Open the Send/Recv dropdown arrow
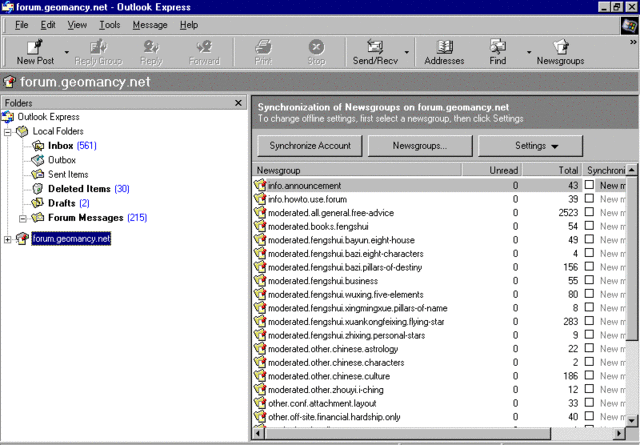Image resolution: width=640 pixels, height=445 pixels. tap(407, 52)
